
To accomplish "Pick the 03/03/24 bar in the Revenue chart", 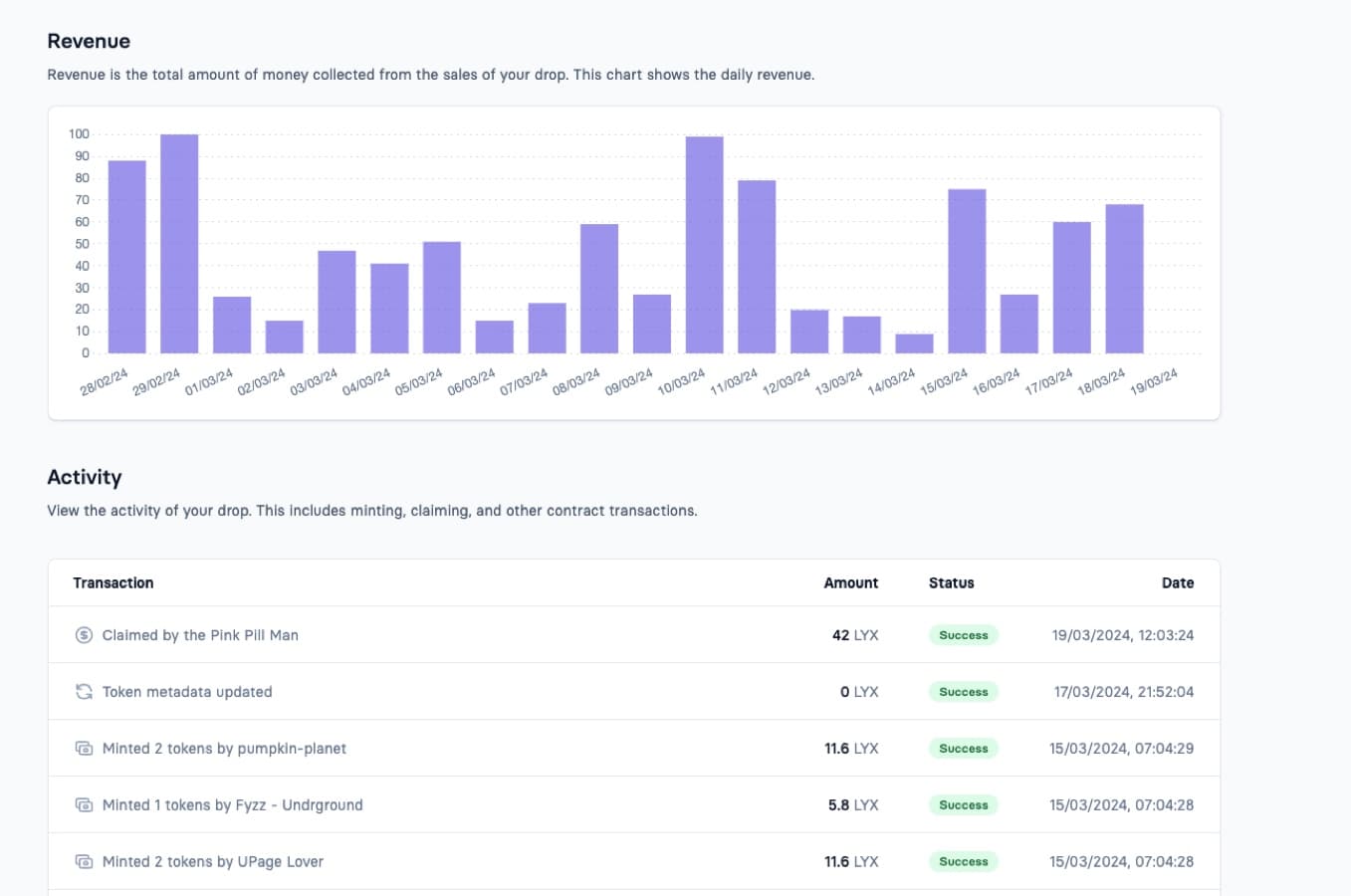I will pyautogui.click(x=338, y=303).
